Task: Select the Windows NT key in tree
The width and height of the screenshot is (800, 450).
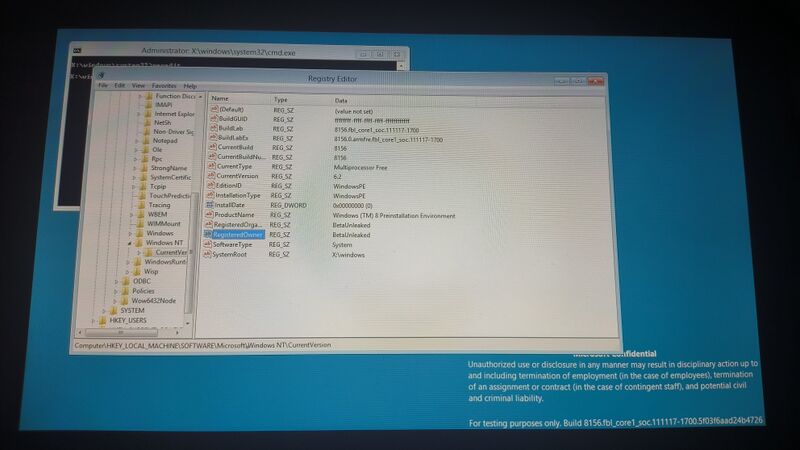Action: tap(164, 243)
